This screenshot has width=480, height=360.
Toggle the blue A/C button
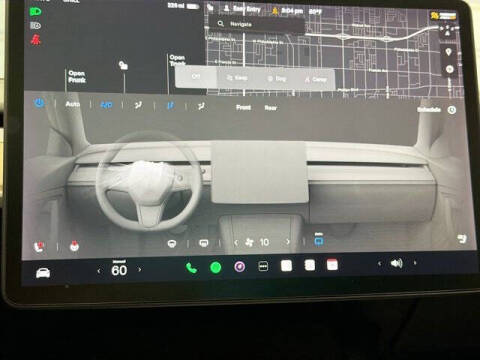[x=106, y=105]
